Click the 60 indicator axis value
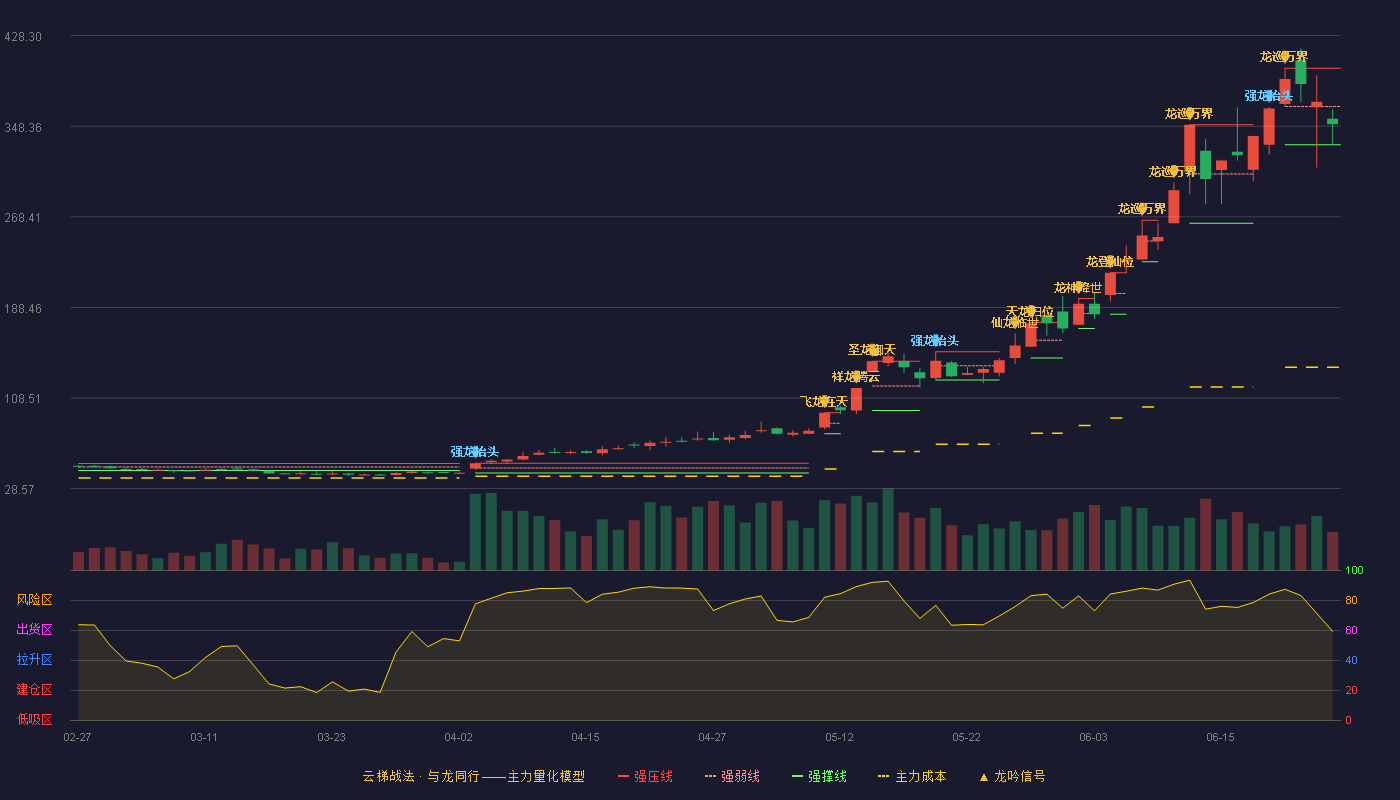This screenshot has width=1400, height=800. pyautogui.click(x=1350, y=630)
